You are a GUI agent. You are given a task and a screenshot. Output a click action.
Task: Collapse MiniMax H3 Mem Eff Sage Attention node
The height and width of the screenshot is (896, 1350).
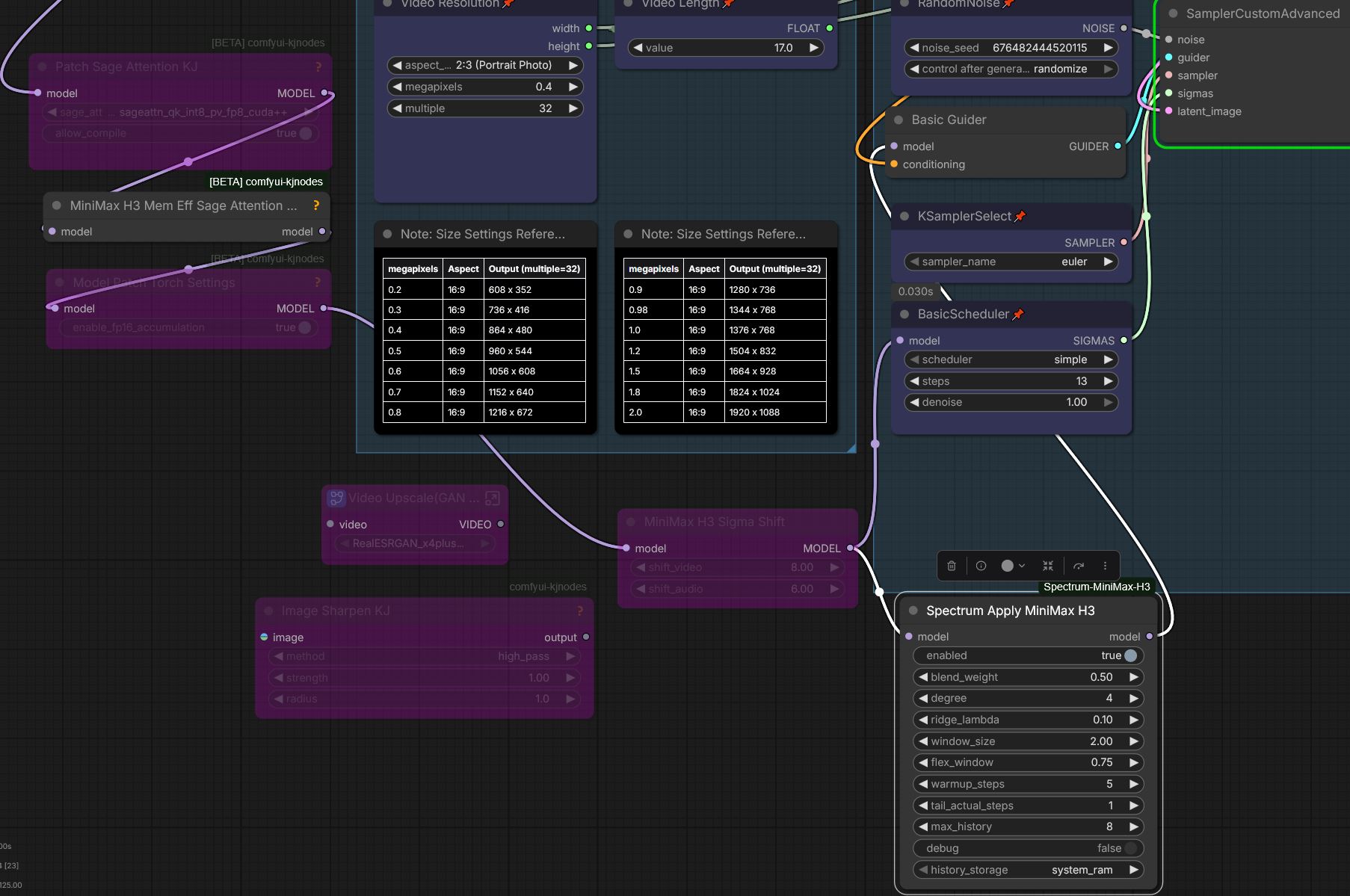point(57,206)
